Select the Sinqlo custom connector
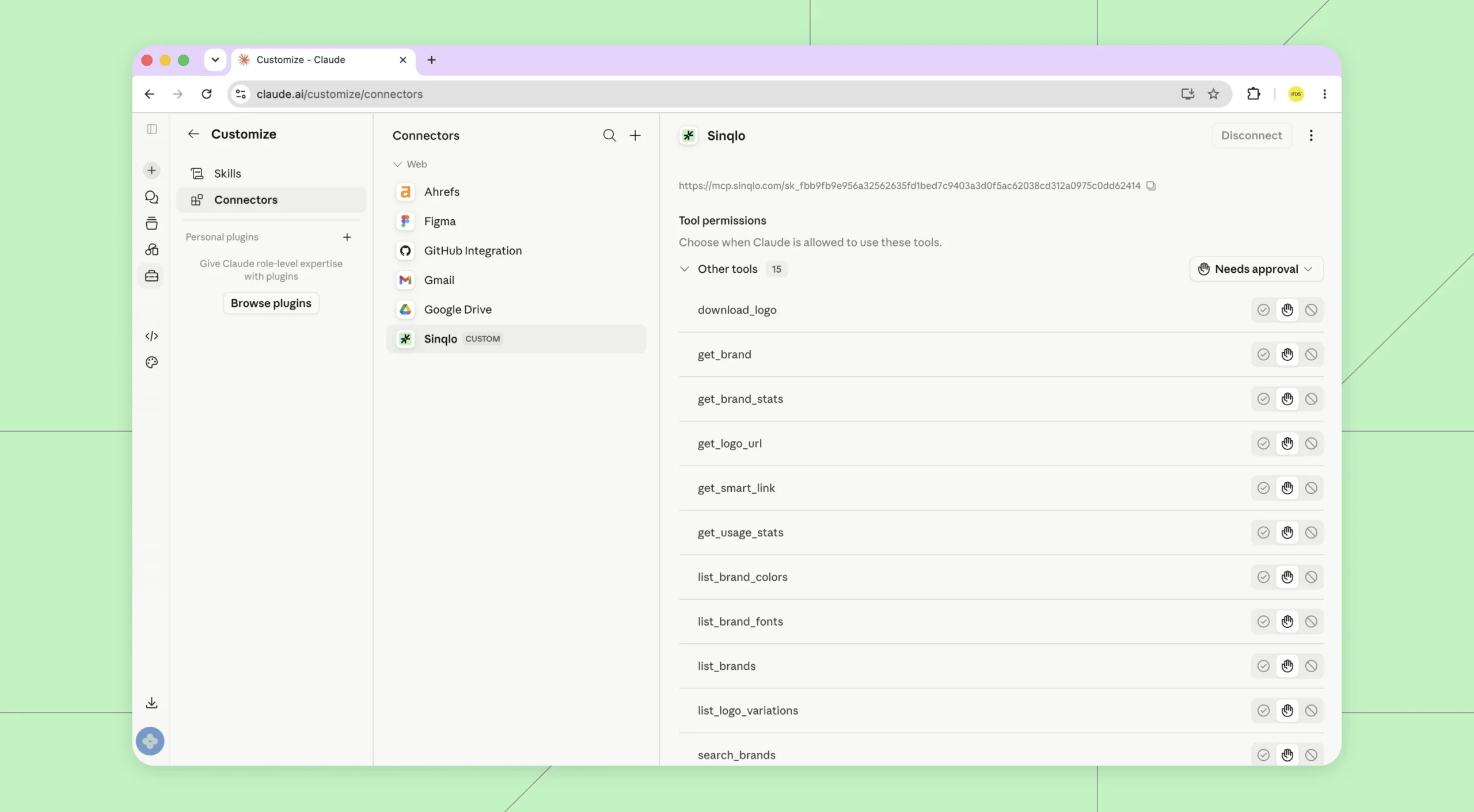1474x812 pixels. coord(516,339)
